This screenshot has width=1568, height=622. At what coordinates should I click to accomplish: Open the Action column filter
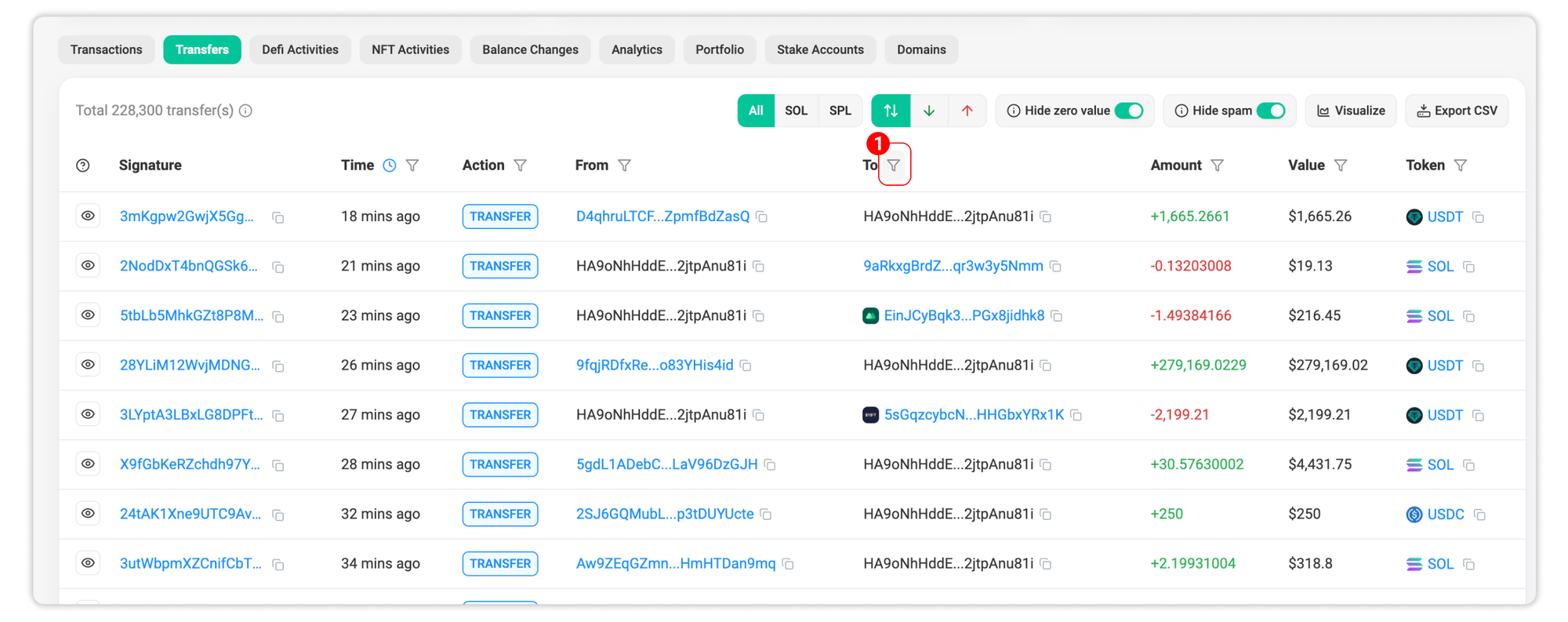click(x=520, y=166)
